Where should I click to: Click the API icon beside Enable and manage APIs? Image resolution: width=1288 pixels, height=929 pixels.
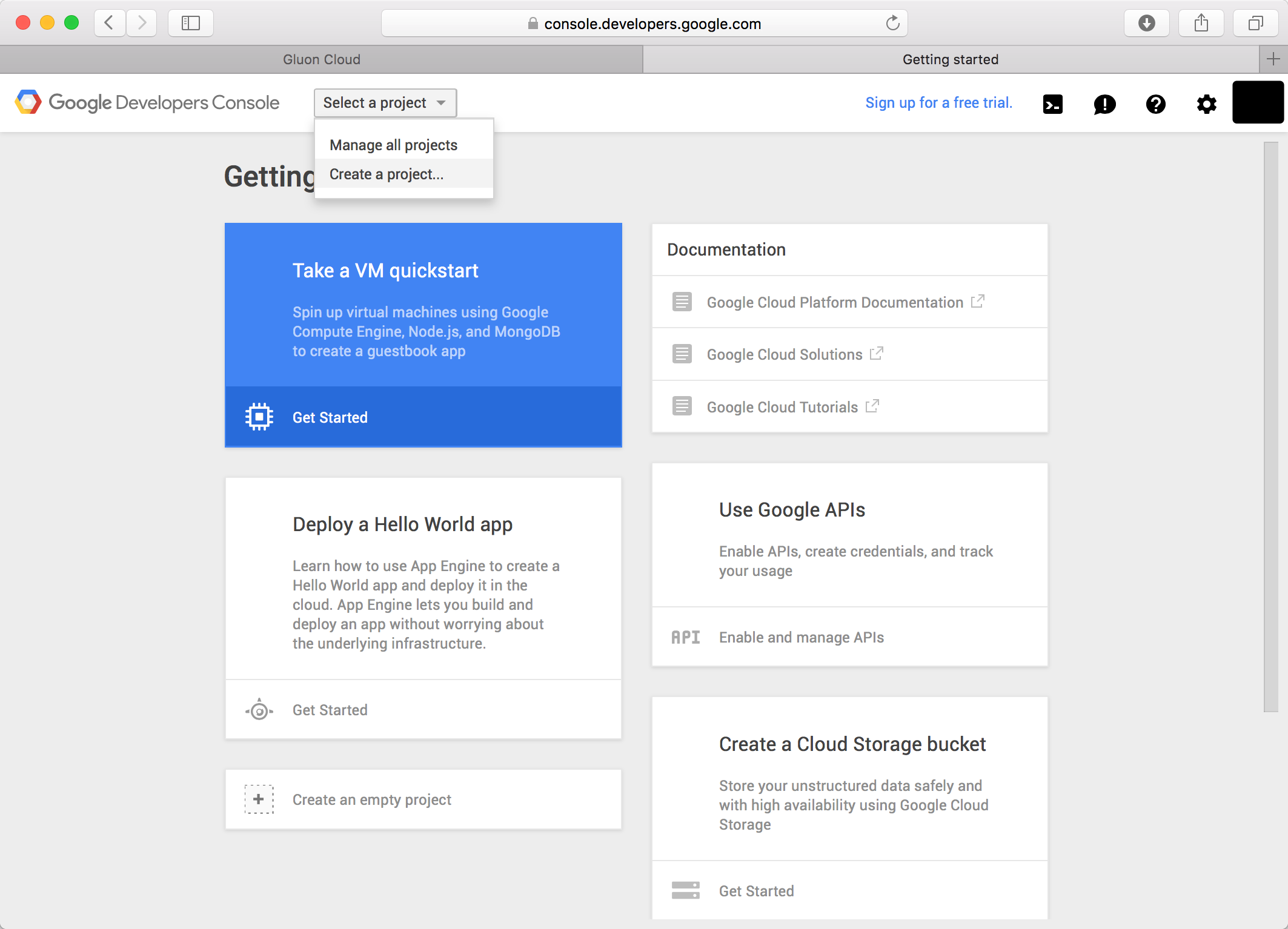click(x=685, y=637)
